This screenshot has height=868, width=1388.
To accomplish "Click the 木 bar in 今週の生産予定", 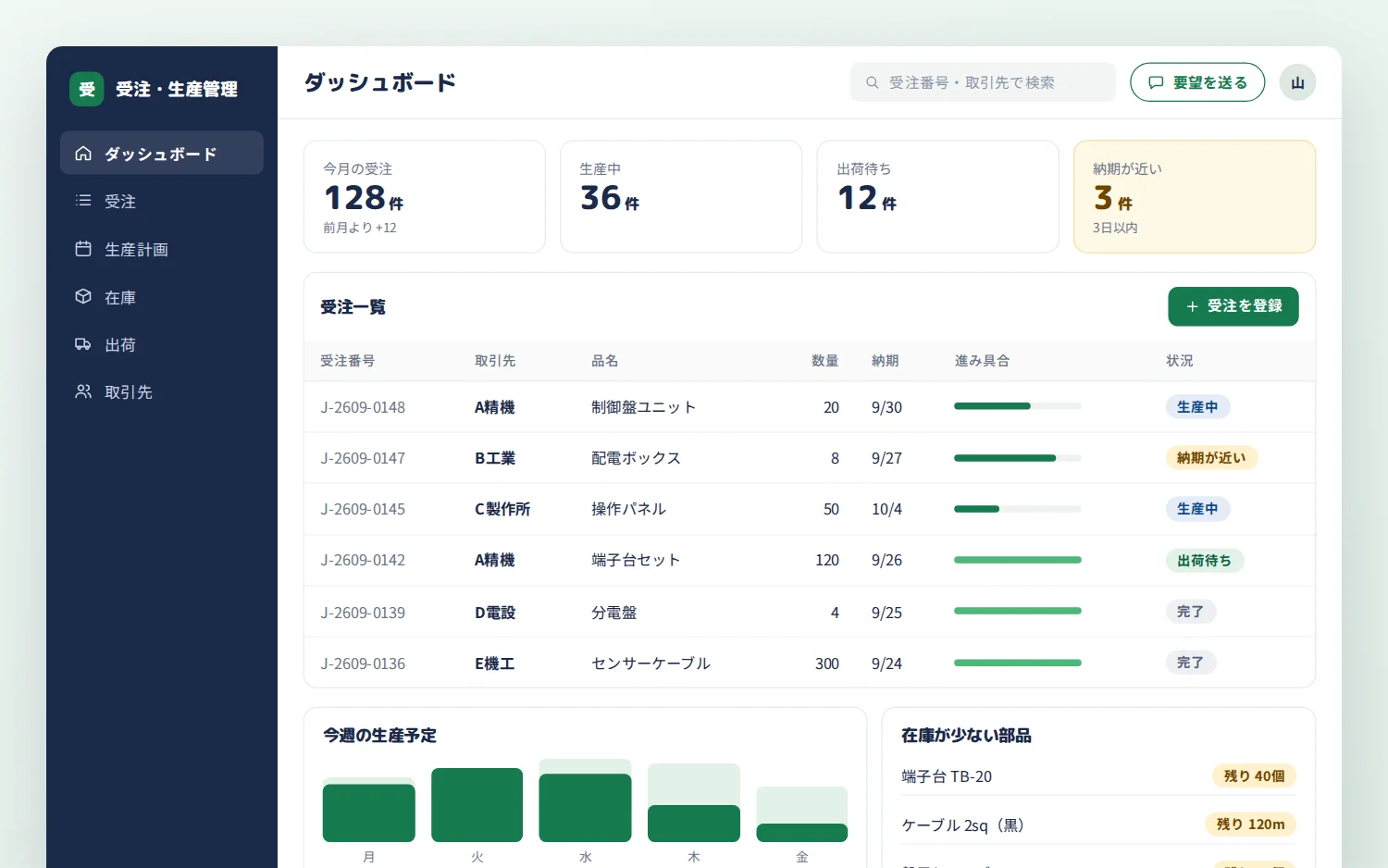I will click(694, 802).
